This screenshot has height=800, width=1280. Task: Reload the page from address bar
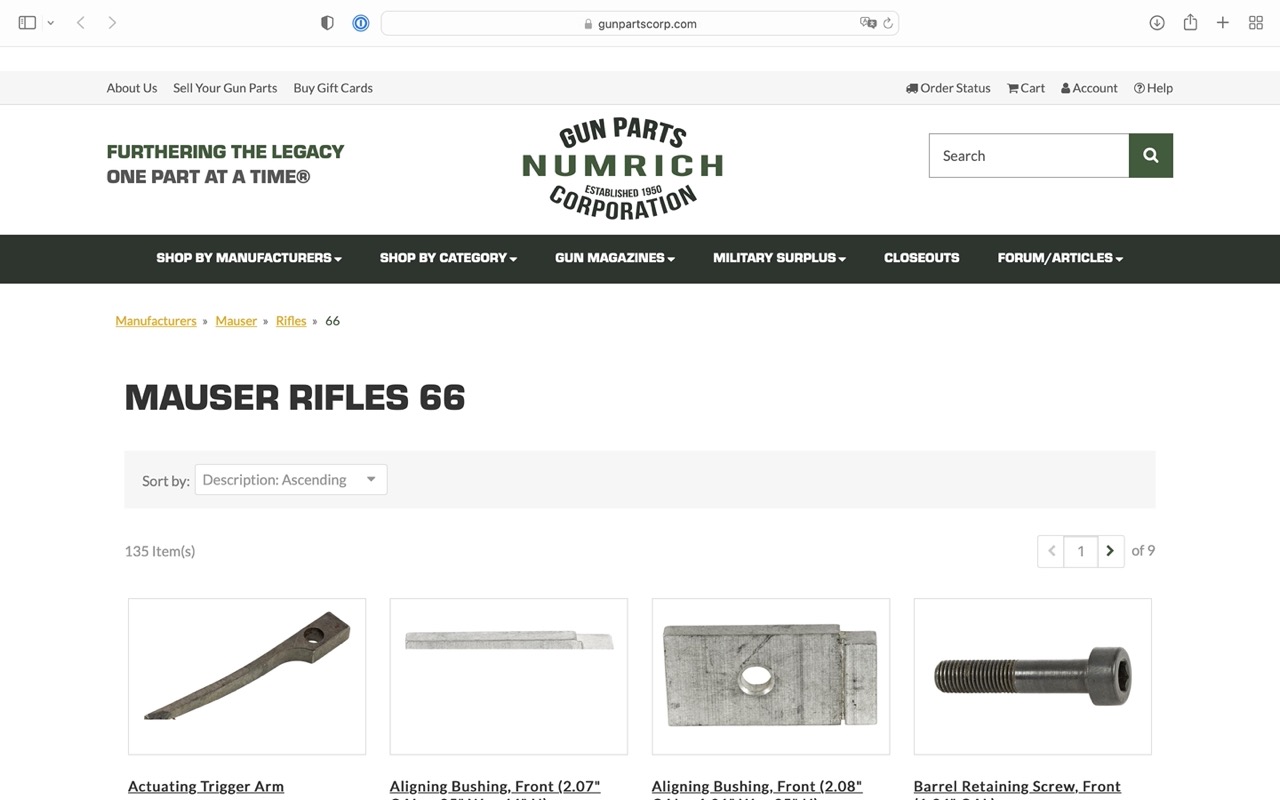click(887, 23)
